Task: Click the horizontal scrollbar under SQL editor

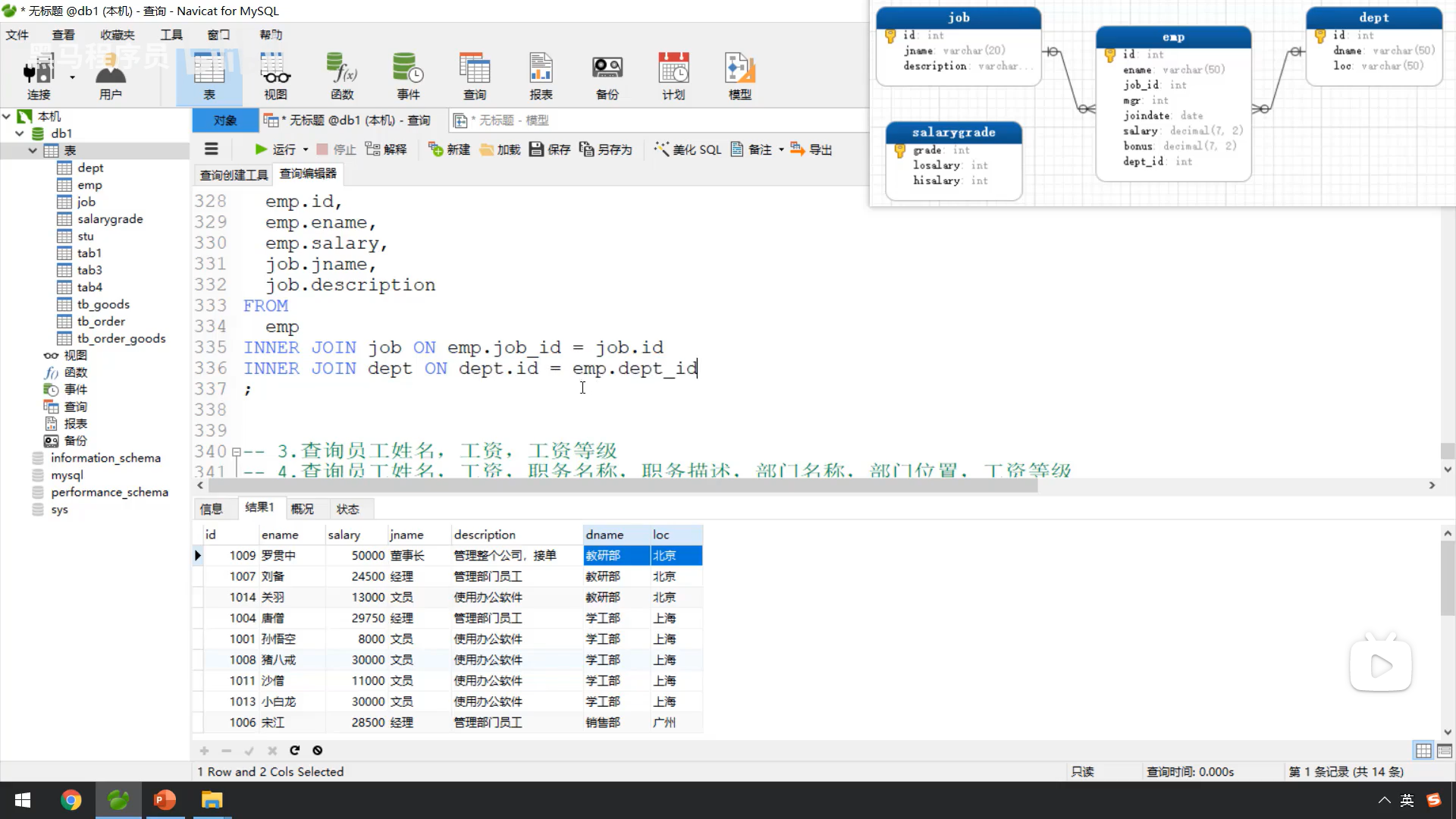Action: click(x=622, y=485)
